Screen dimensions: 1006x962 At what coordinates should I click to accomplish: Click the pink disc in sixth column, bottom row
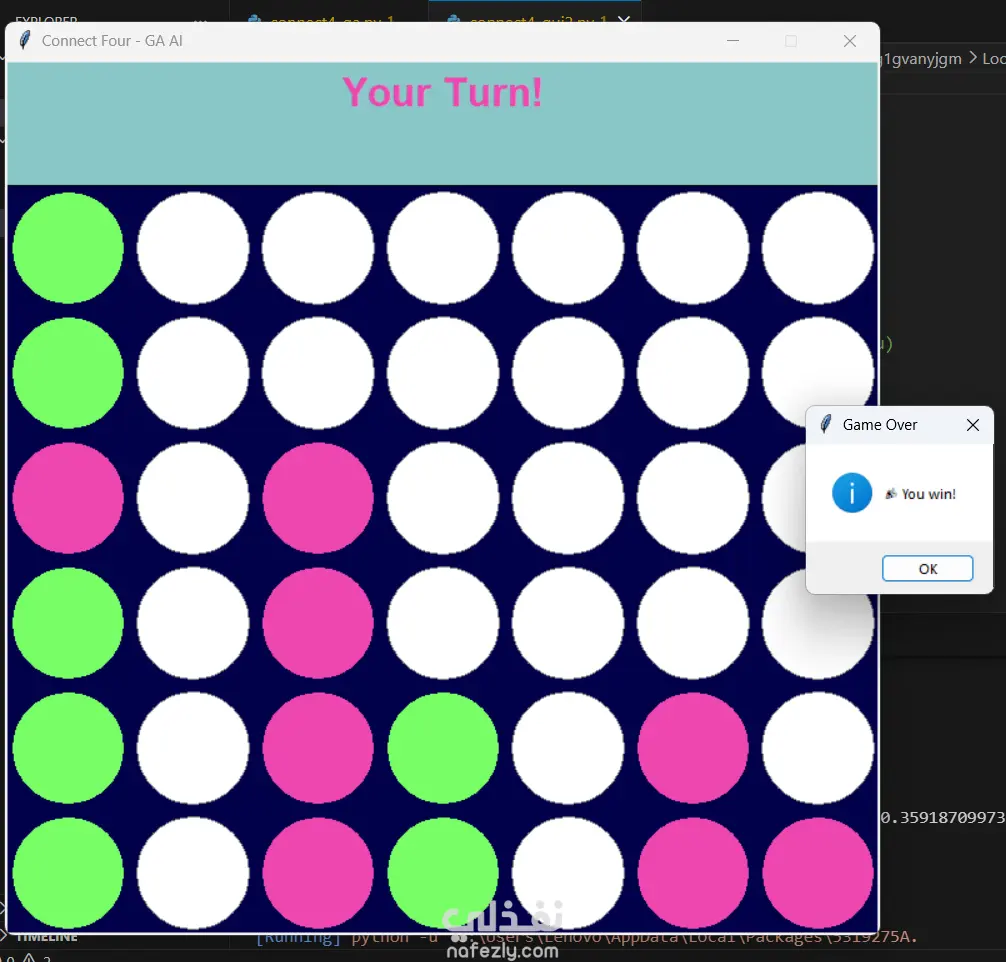point(693,873)
